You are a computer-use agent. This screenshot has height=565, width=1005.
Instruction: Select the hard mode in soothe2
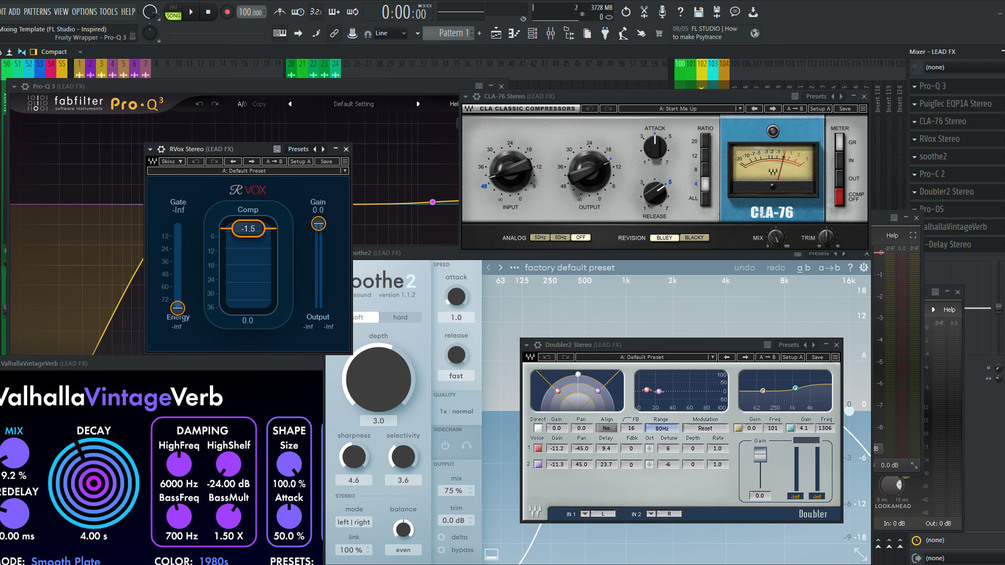click(x=400, y=317)
